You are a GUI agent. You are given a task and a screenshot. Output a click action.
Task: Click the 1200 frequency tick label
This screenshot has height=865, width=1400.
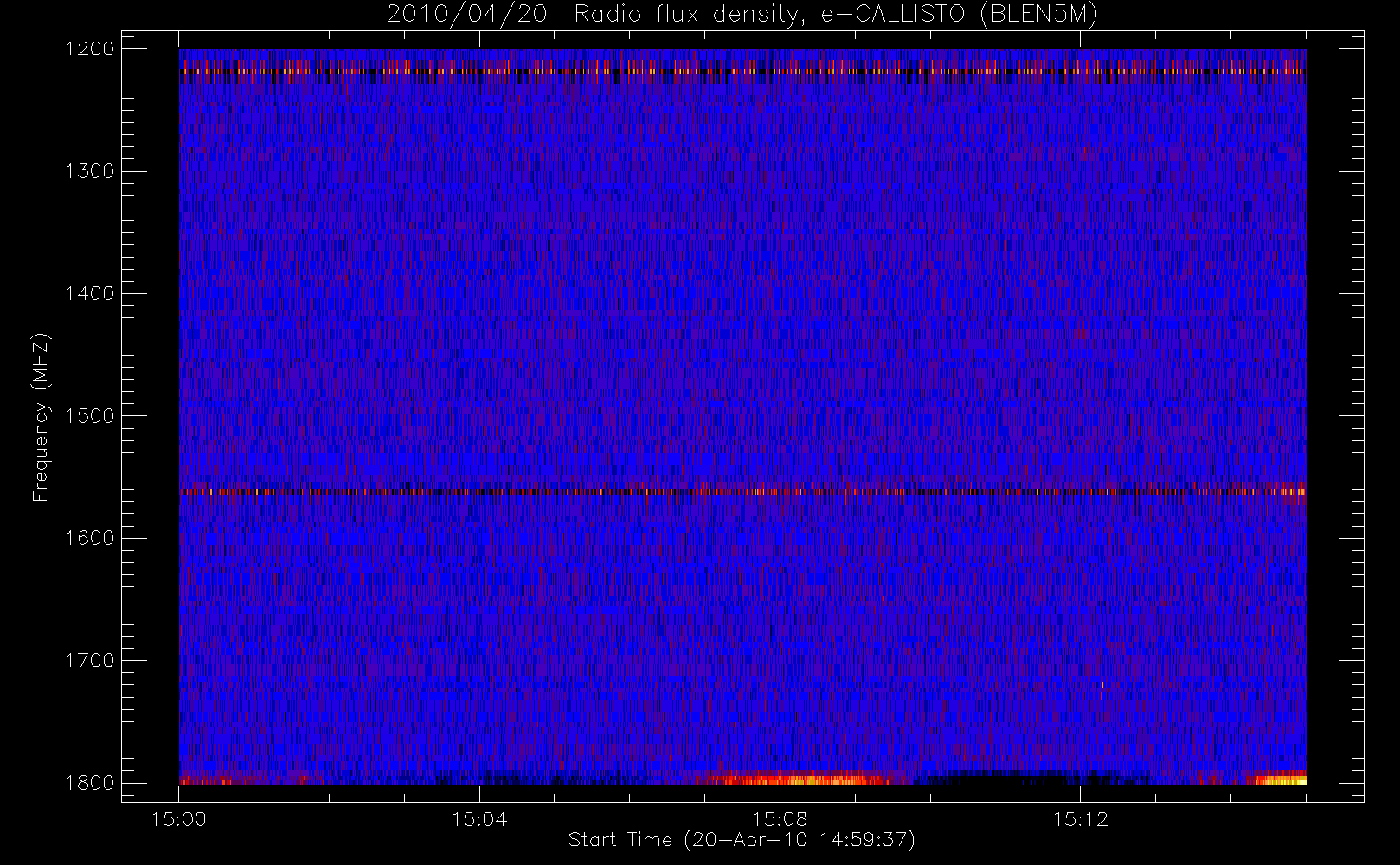pyautogui.click(x=90, y=49)
